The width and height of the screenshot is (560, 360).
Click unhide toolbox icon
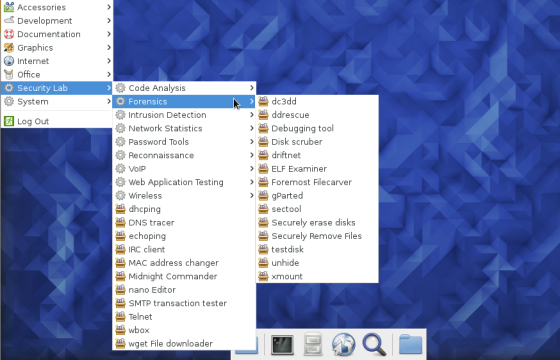tap(263, 263)
